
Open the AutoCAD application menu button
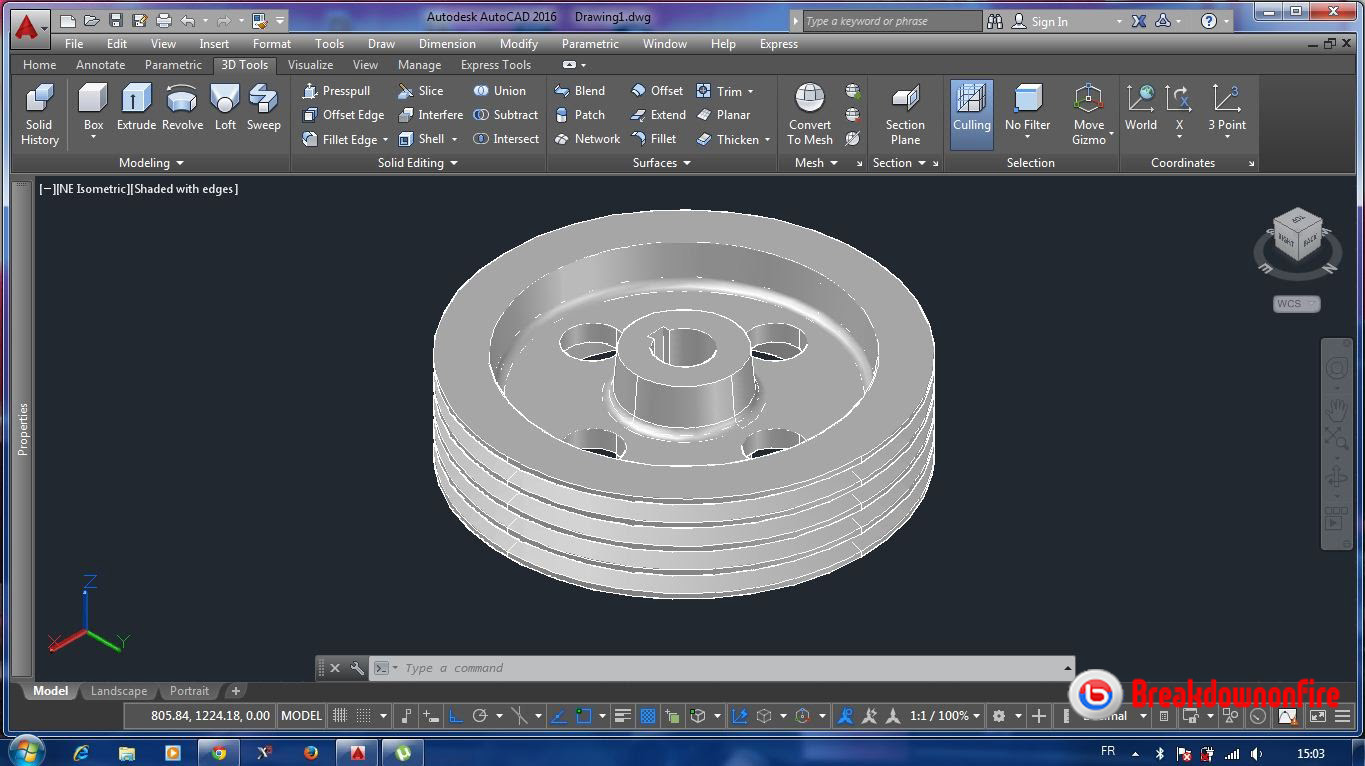28,28
